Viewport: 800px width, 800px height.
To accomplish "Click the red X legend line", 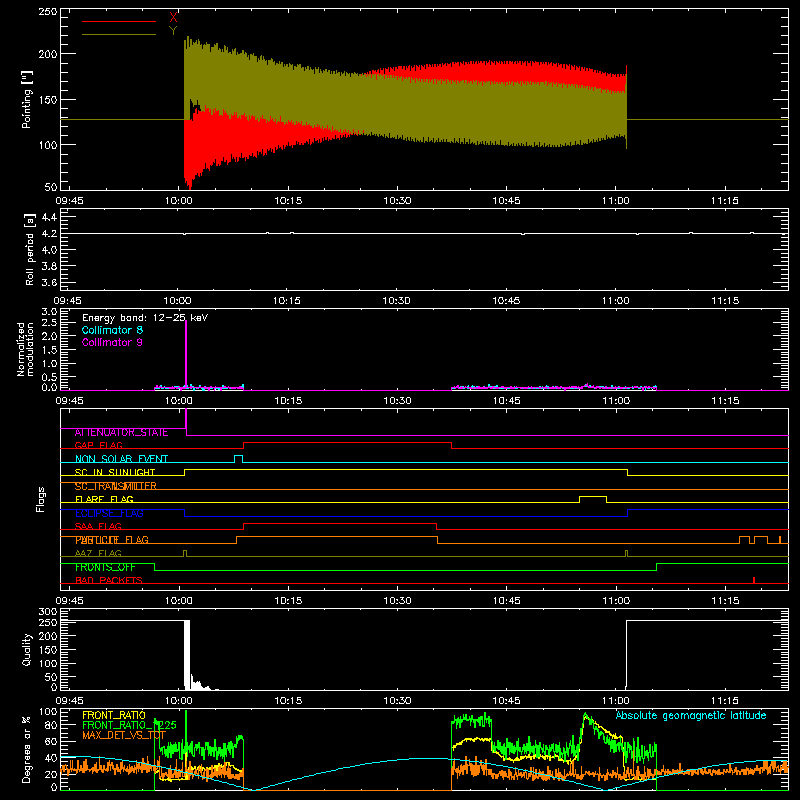I will pos(119,21).
